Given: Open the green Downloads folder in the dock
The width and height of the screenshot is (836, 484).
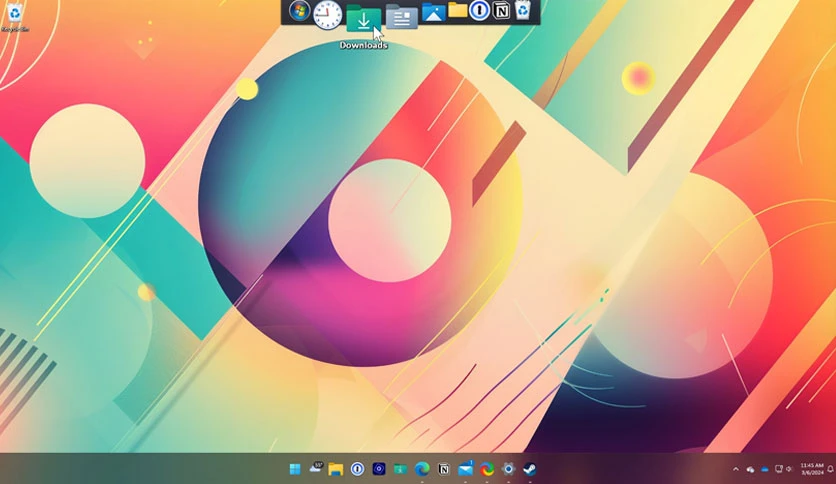Looking at the screenshot, I should [364, 19].
